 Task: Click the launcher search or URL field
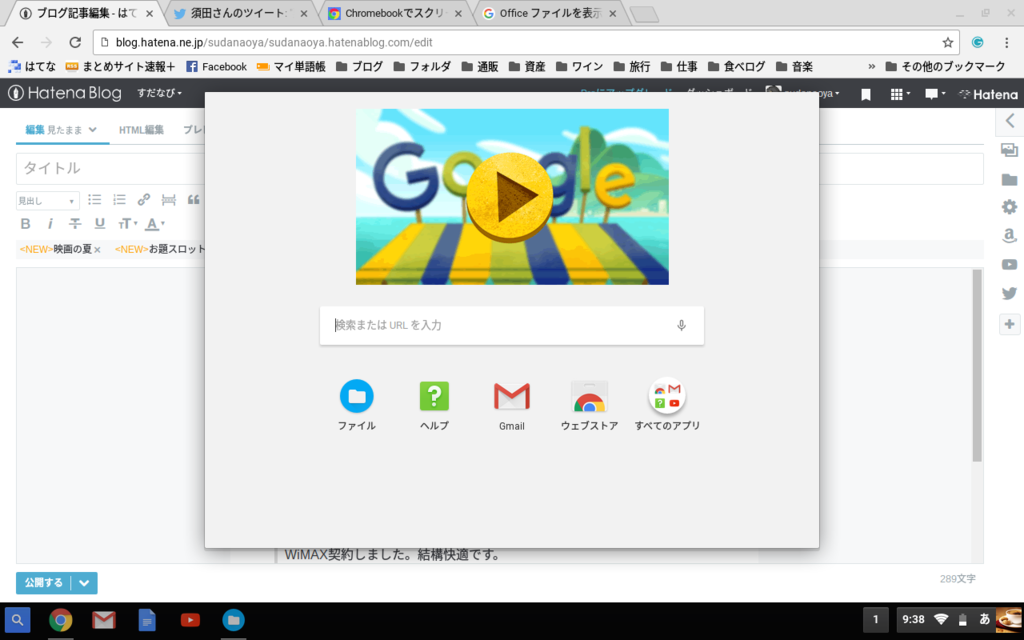click(x=511, y=325)
